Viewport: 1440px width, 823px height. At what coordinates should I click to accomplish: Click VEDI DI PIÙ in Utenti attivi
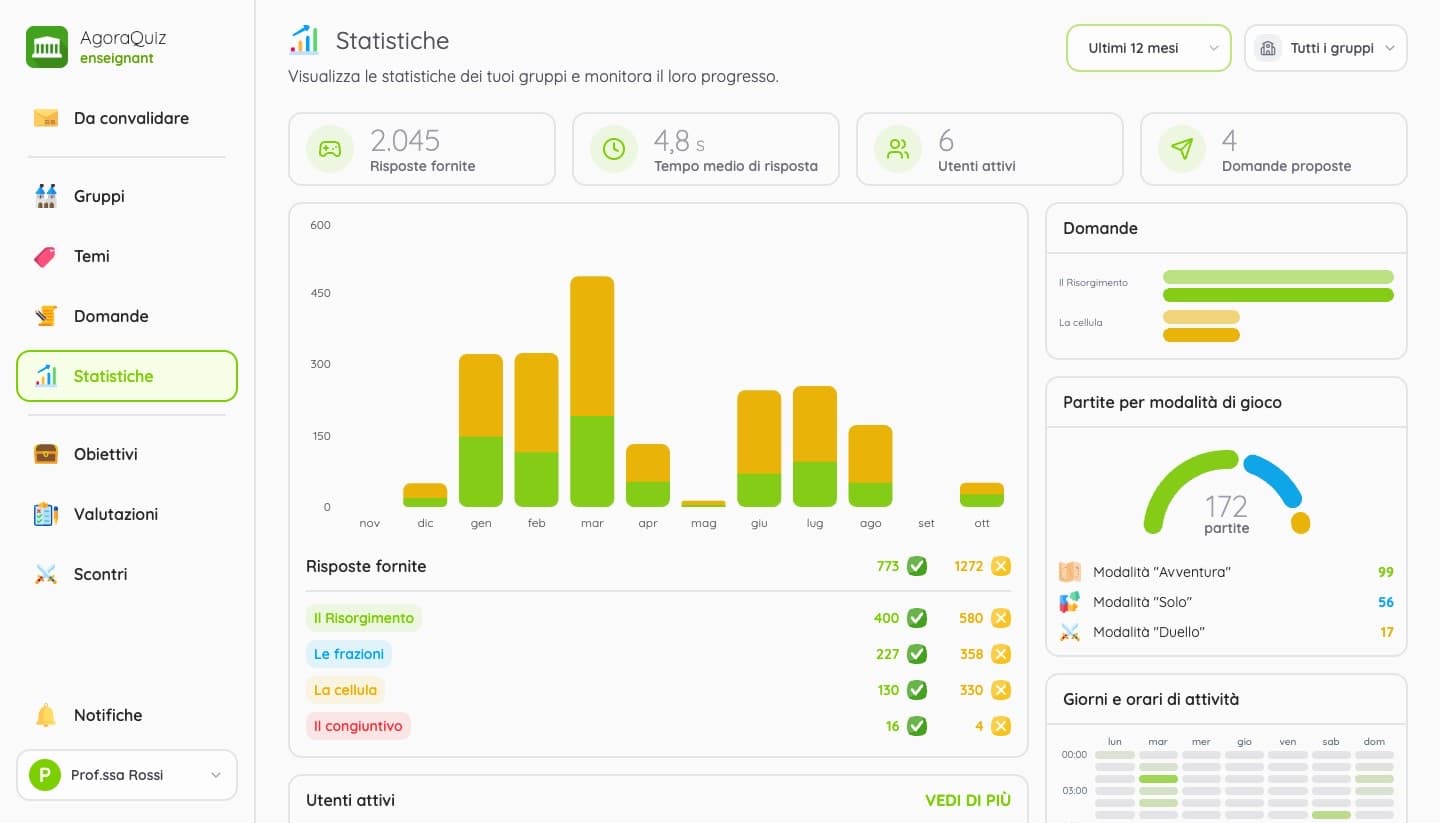968,800
